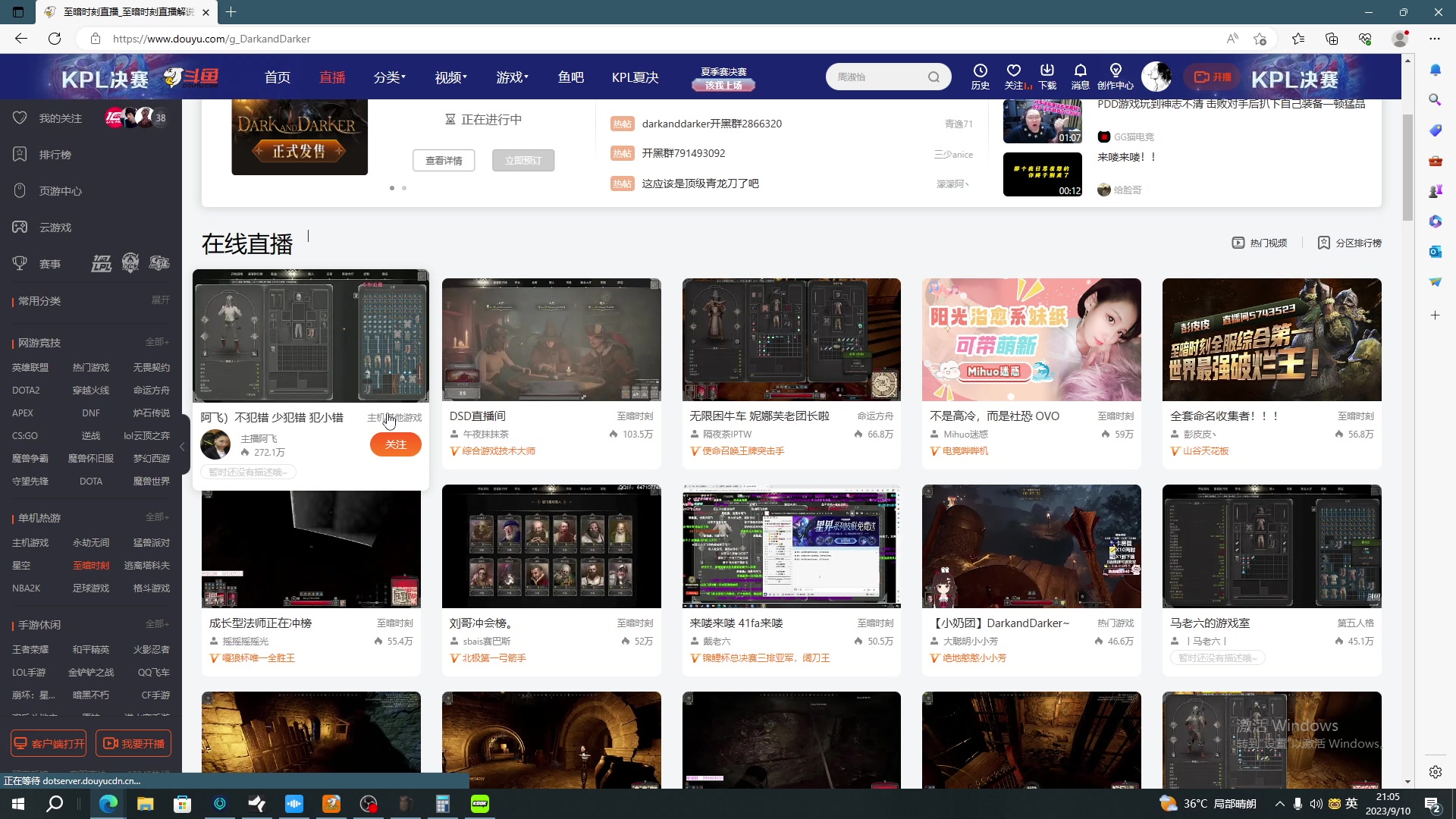Screen dimensions: 1456x819
Task: Click 立即预订 button
Action: pyautogui.click(x=523, y=161)
